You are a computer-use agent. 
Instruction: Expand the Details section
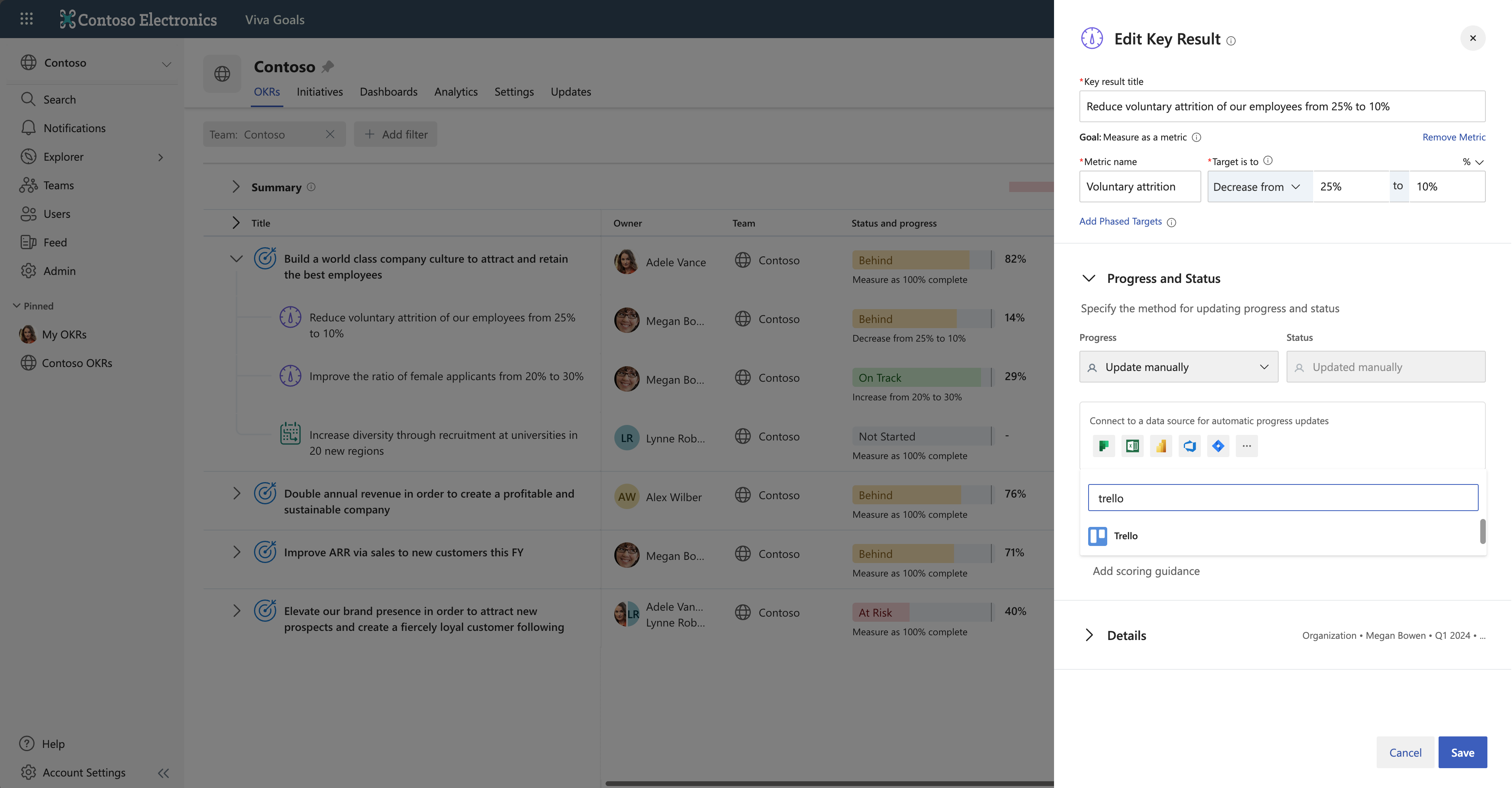(1089, 636)
